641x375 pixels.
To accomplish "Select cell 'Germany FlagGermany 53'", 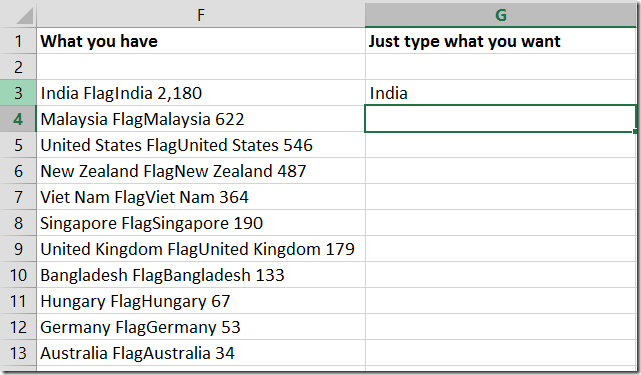I will pyautogui.click(x=201, y=327).
